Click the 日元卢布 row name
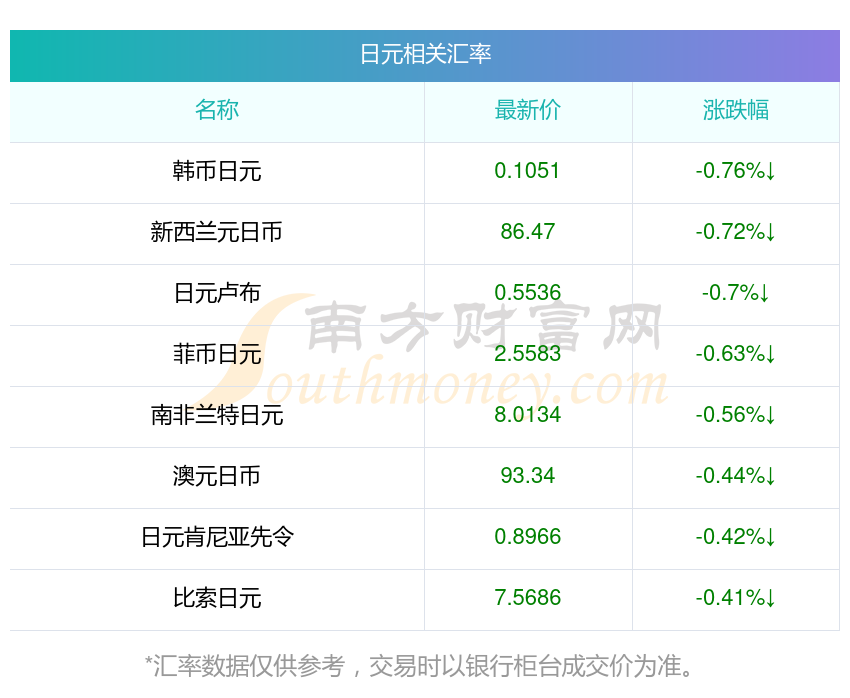 217,293
